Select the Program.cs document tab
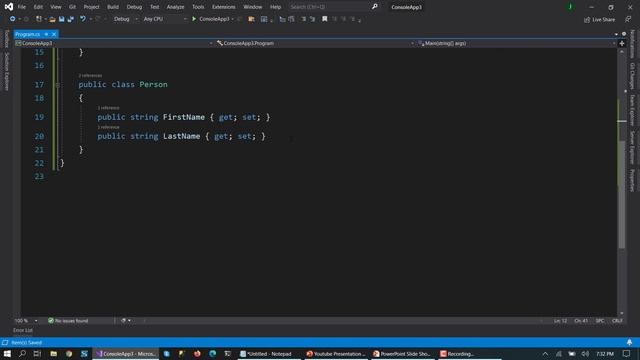The height and width of the screenshot is (360, 640). [x=28, y=34]
